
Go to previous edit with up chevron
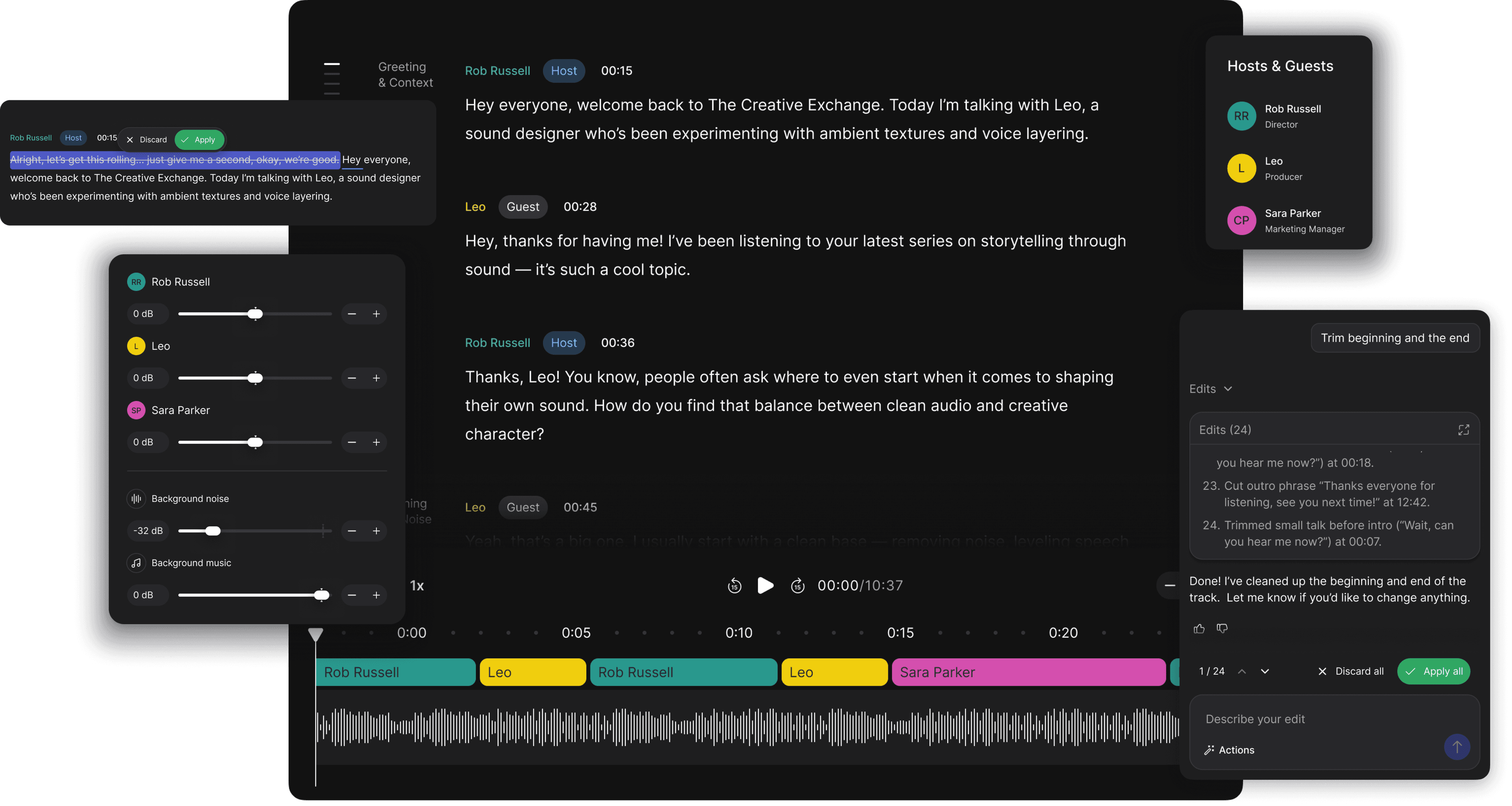[1242, 671]
